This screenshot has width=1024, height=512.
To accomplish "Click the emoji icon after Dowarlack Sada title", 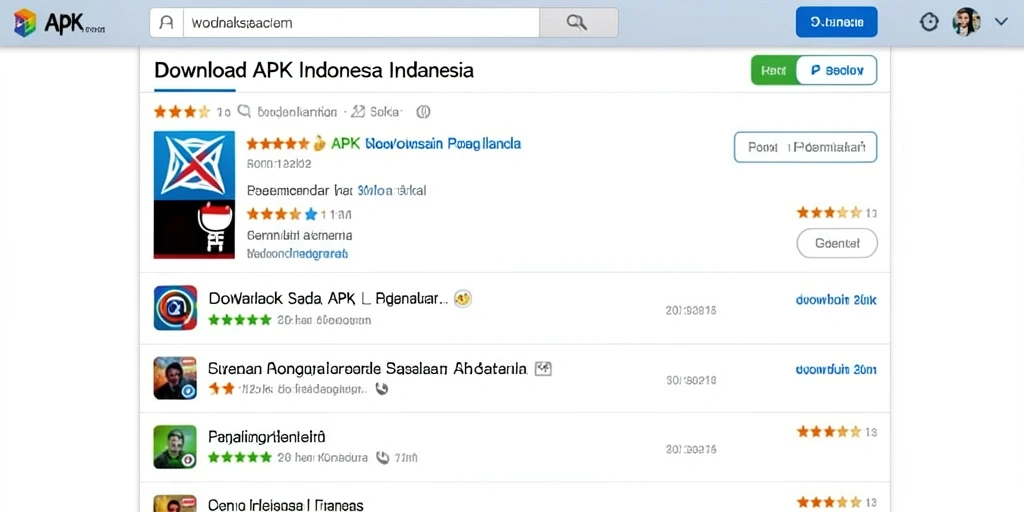I will tap(463, 298).
